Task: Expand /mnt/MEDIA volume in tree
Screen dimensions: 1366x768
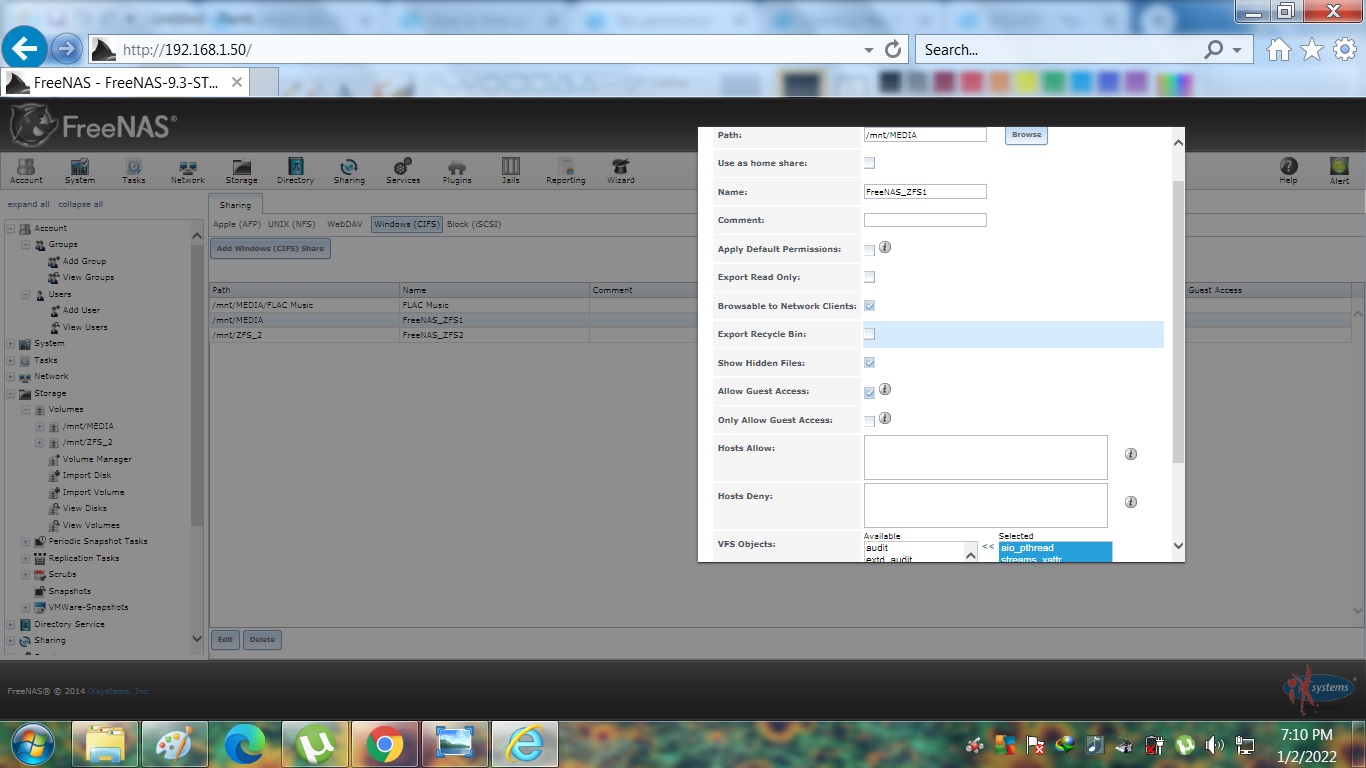Action: (40, 427)
